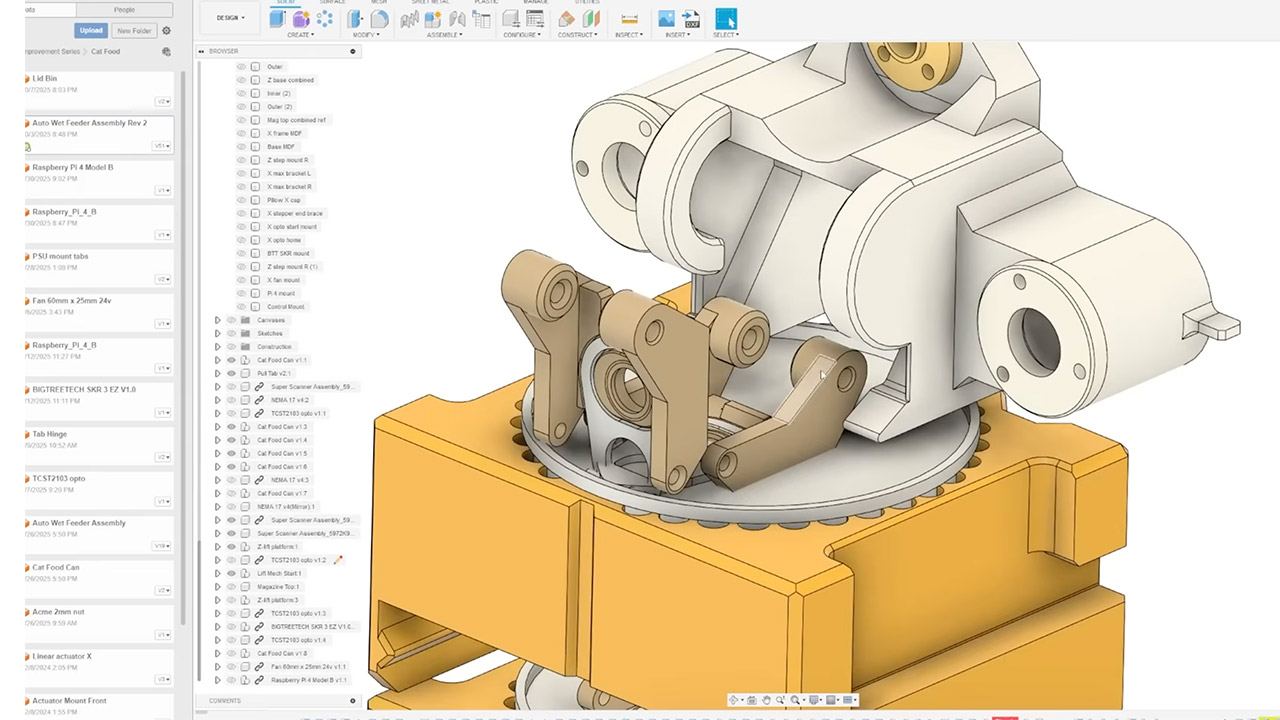The image size is (1280, 720).
Task: Click the Measure ruler icon
Action: 629,19
